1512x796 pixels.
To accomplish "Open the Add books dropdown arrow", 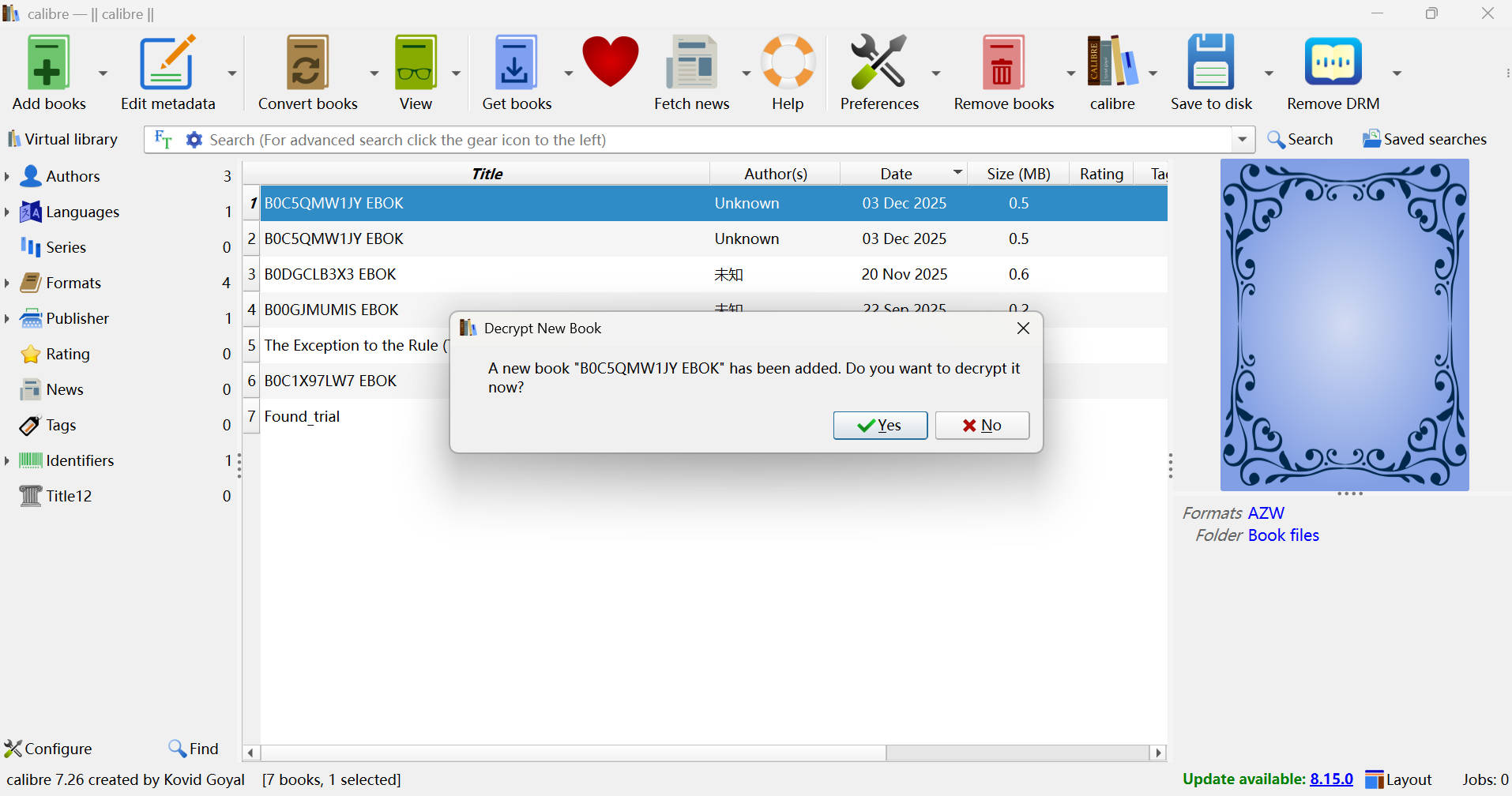I will 103,73.
